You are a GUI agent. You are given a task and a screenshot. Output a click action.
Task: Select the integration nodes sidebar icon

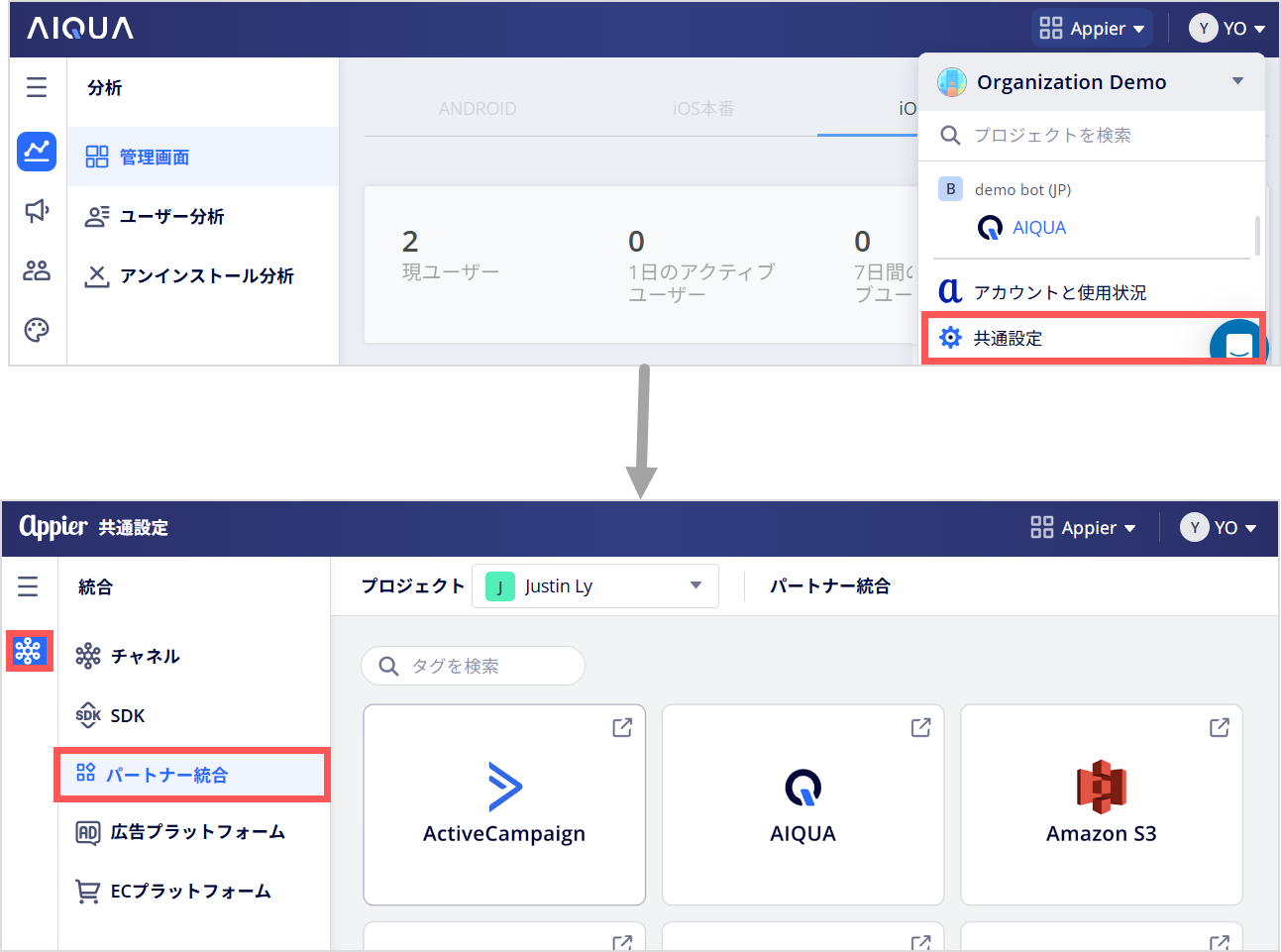(29, 651)
